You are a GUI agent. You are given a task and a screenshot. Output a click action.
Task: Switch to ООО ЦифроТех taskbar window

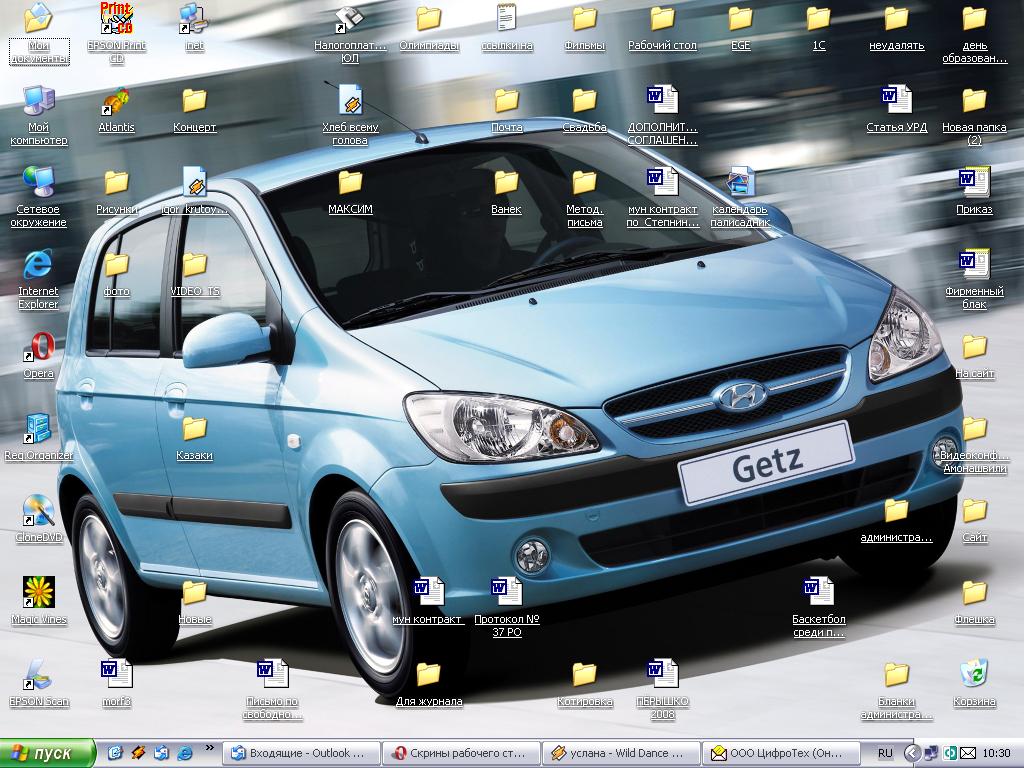(x=781, y=754)
